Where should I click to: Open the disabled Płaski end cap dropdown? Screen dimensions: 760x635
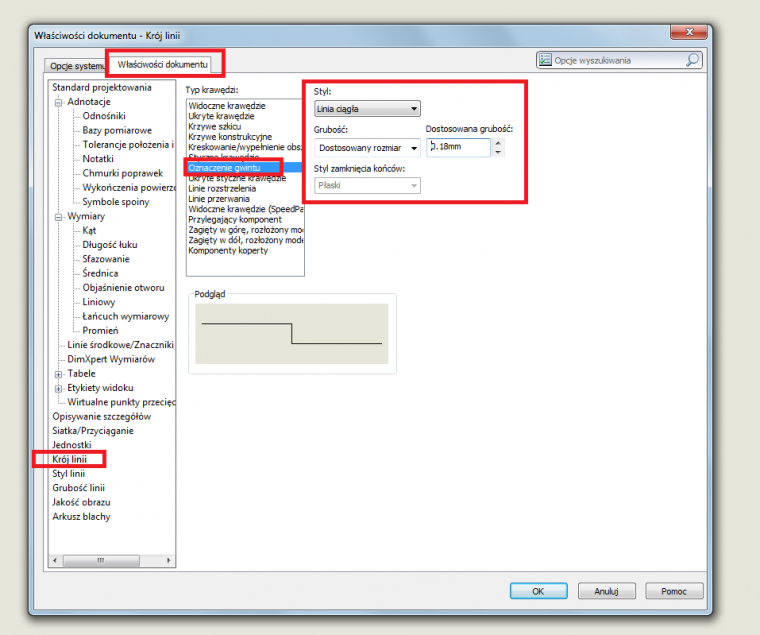point(367,185)
